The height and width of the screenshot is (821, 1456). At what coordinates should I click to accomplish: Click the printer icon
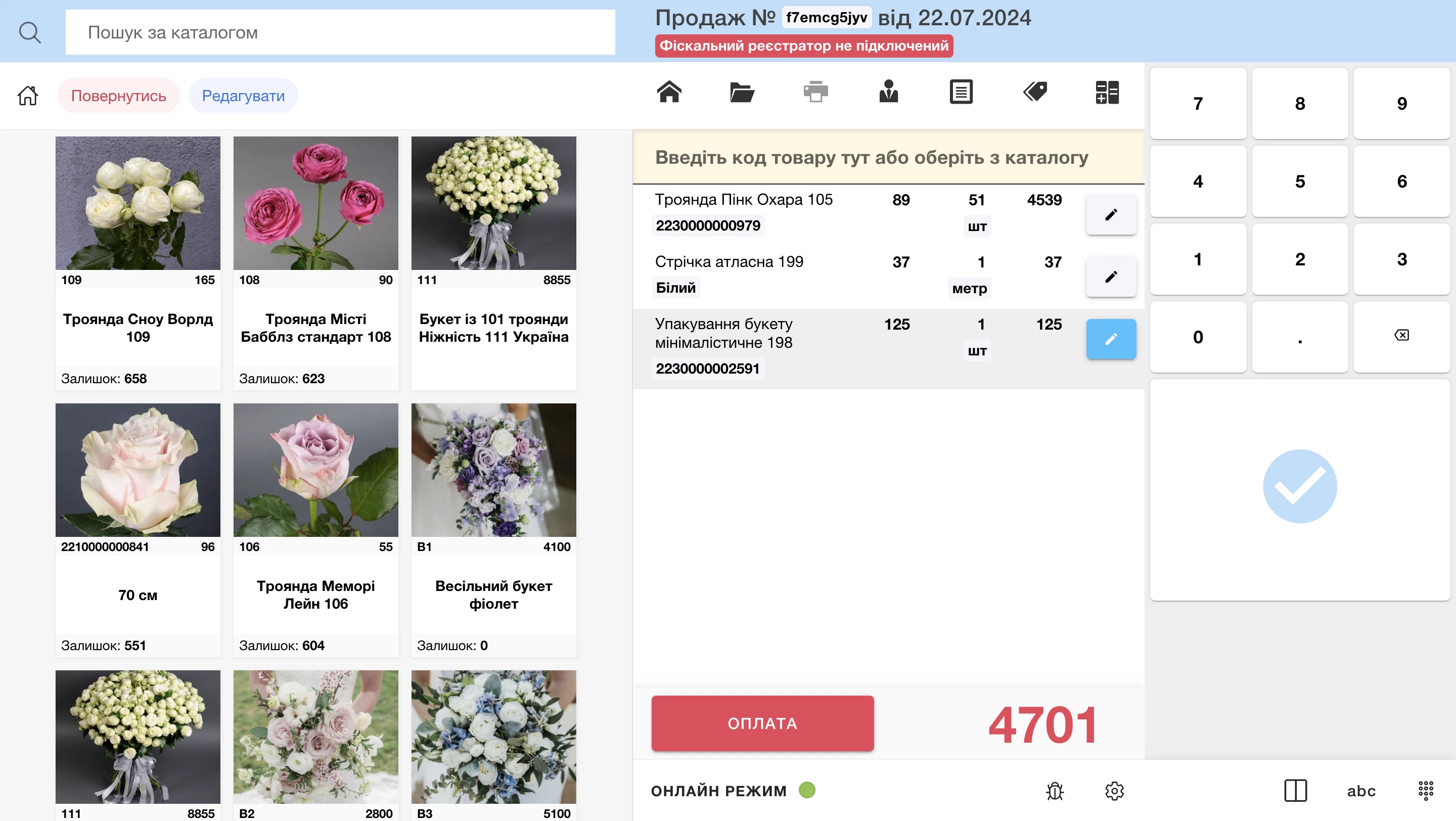[x=815, y=92]
